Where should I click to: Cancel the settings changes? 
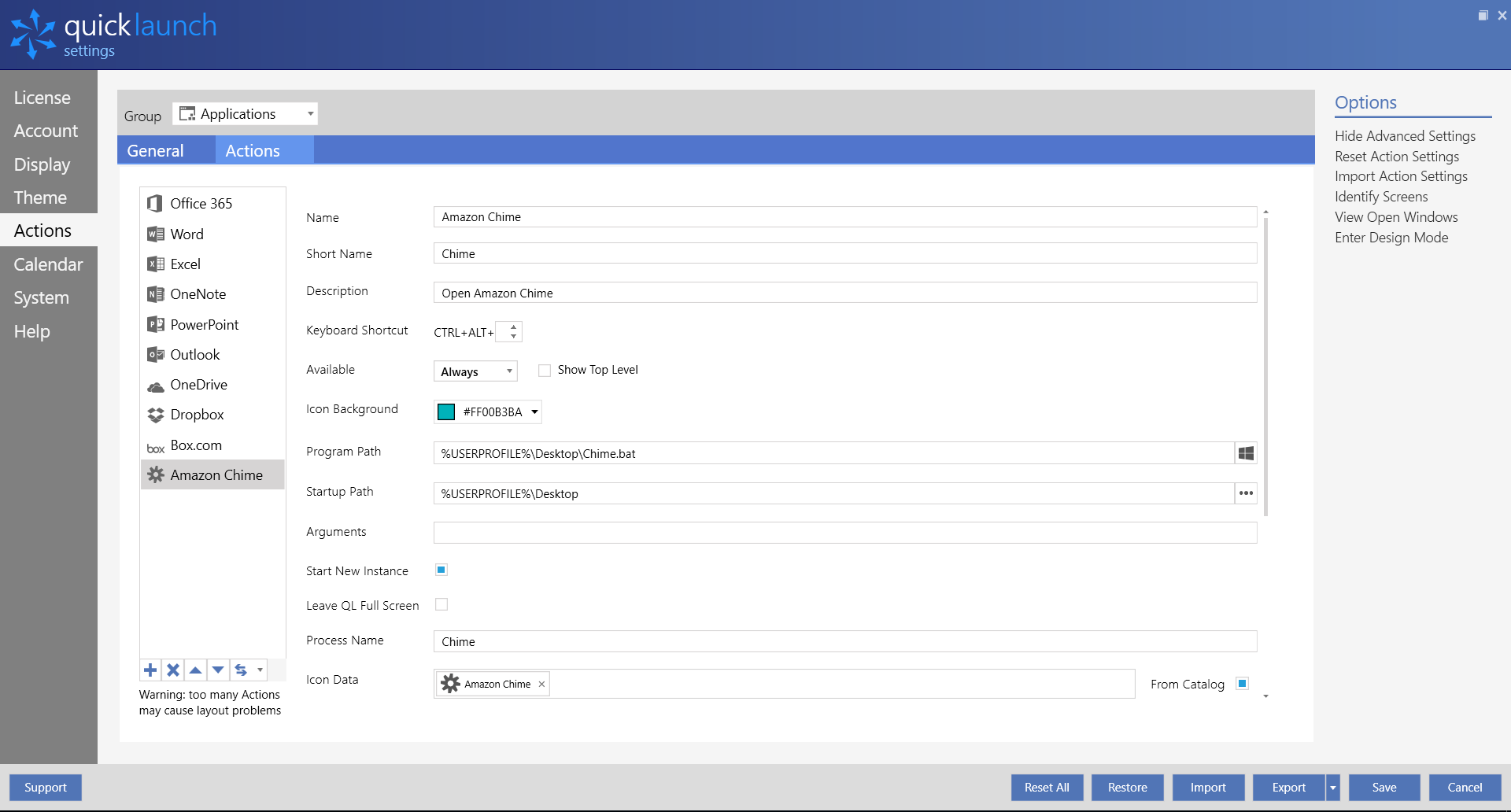[1465, 788]
